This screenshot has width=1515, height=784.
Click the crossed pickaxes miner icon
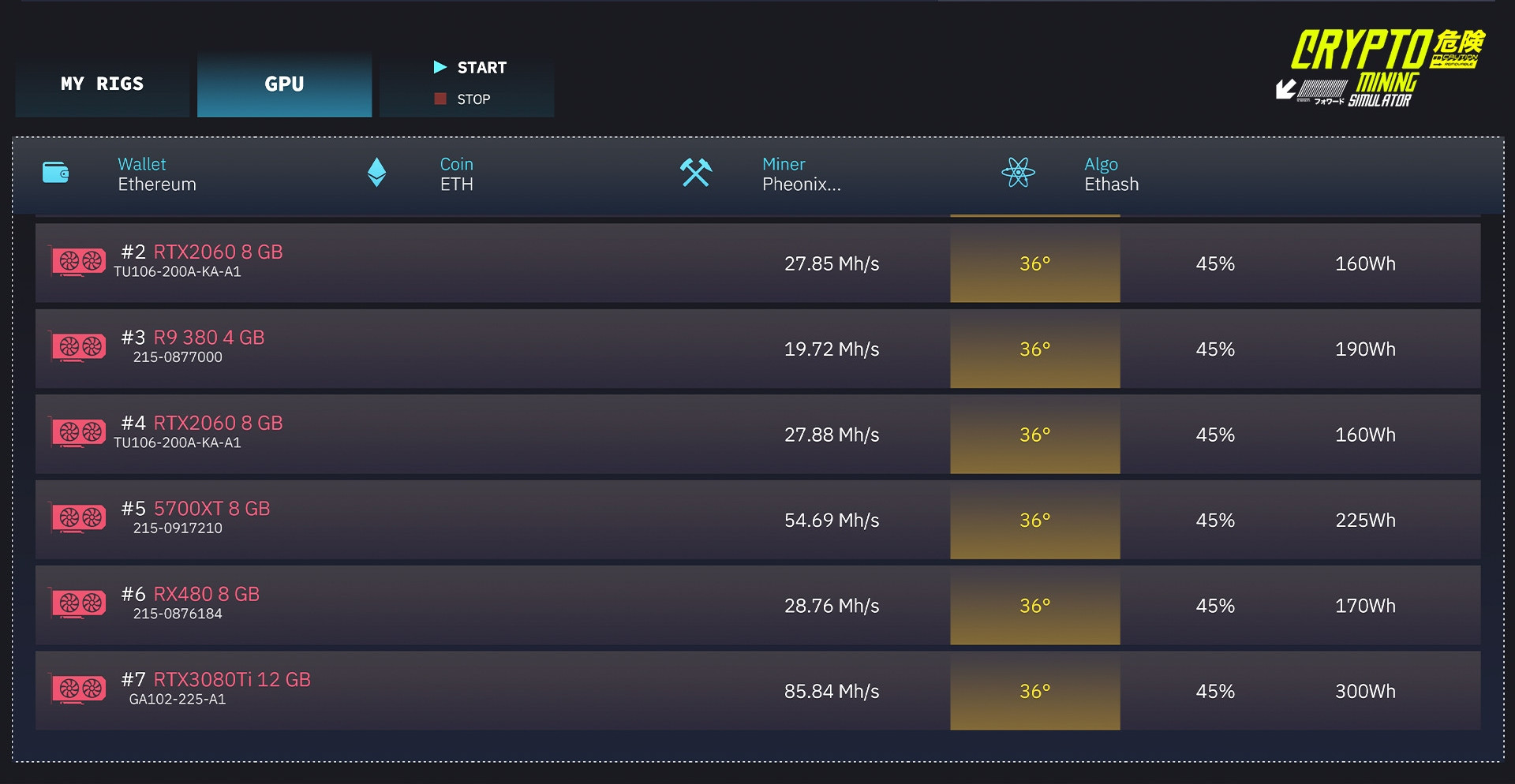click(696, 173)
